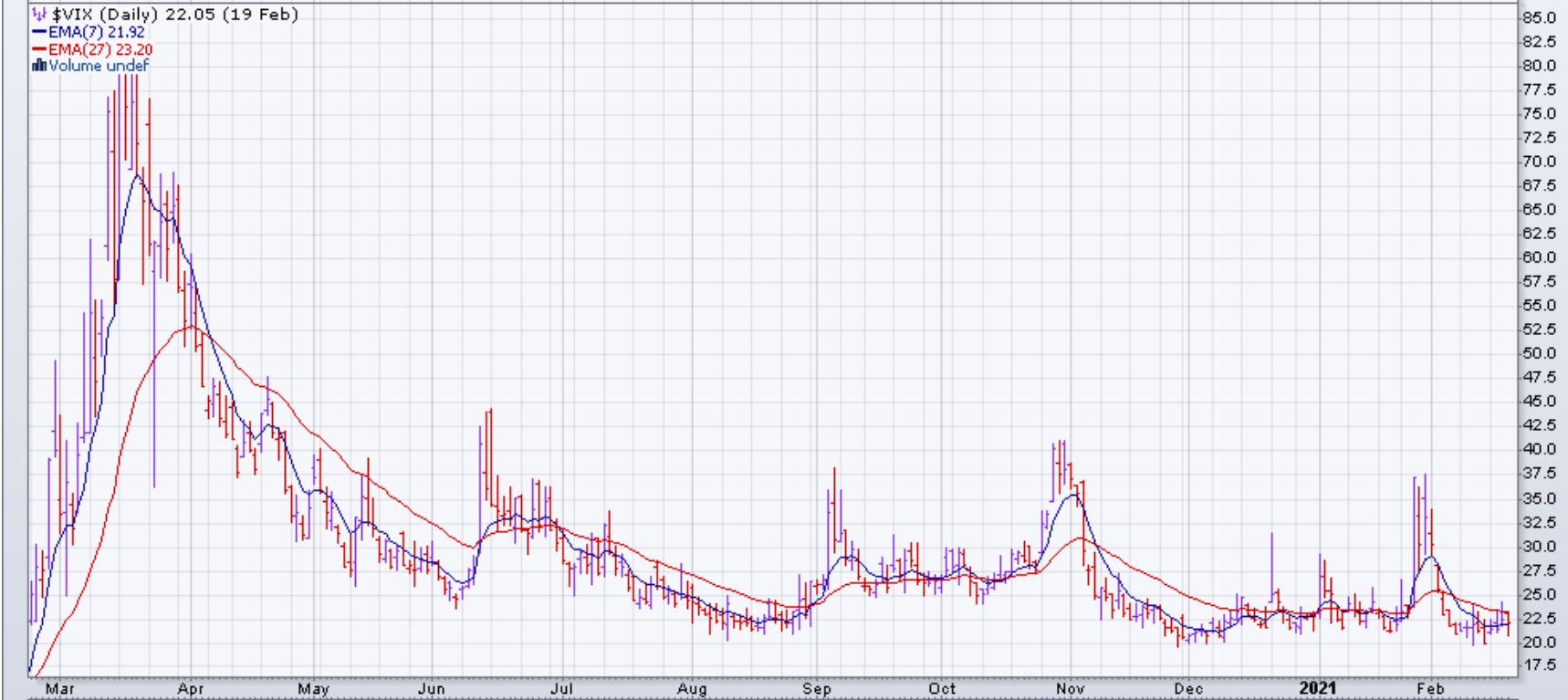Click the Feb label on time axis
Screen dimensions: 1568x700
coord(1429,689)
